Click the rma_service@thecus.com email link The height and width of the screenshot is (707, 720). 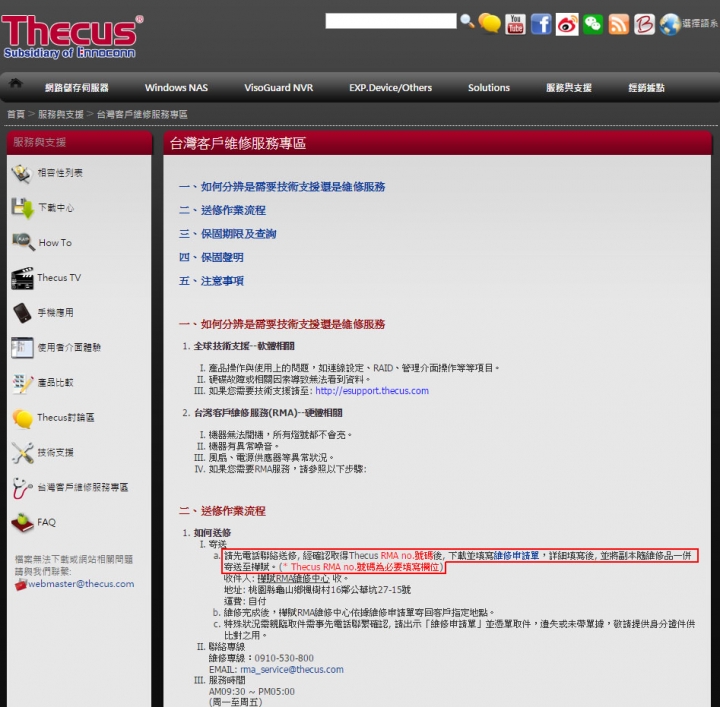tap(292, 669)
